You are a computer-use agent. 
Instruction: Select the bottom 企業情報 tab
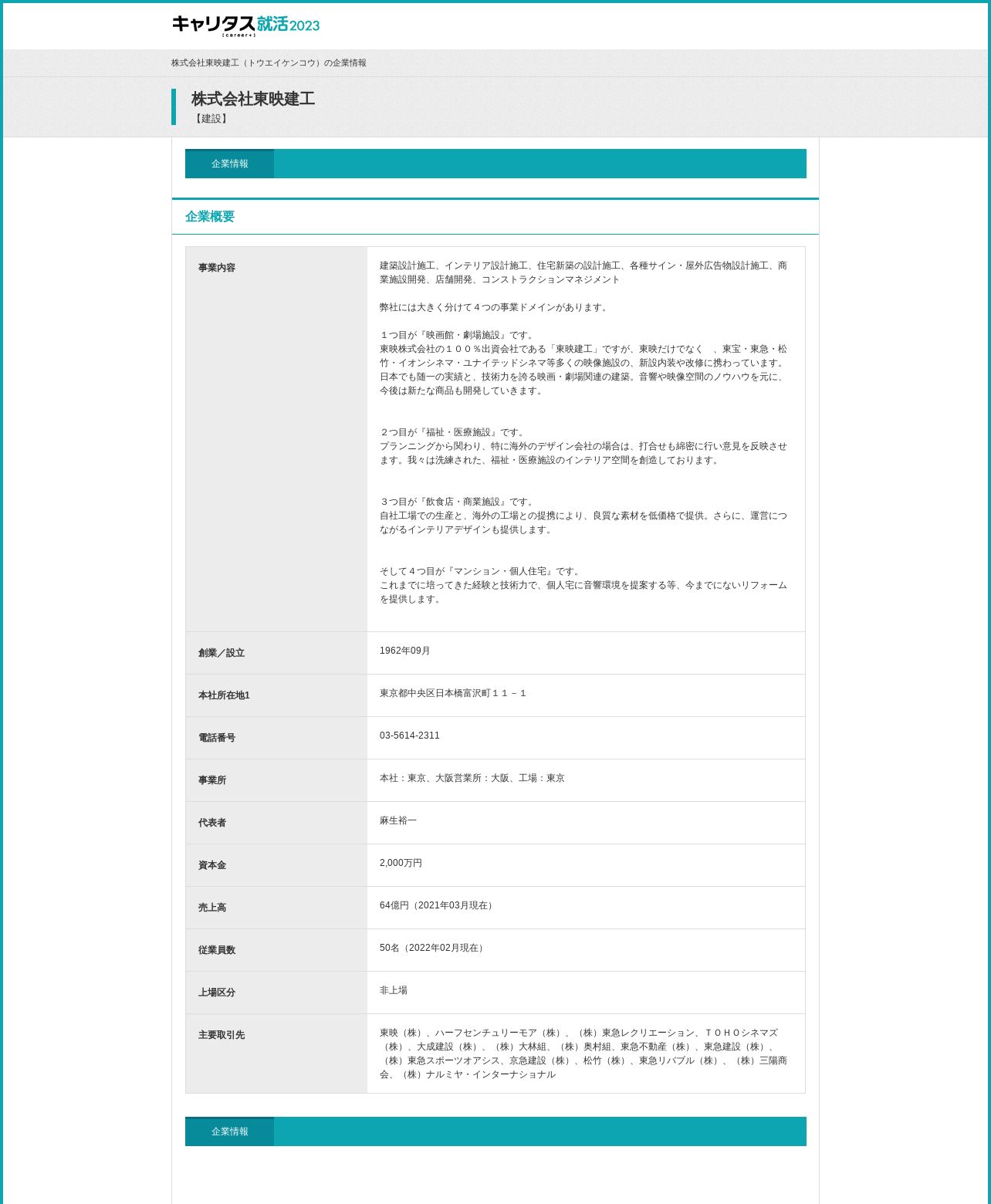click(x=229, y=1131)
